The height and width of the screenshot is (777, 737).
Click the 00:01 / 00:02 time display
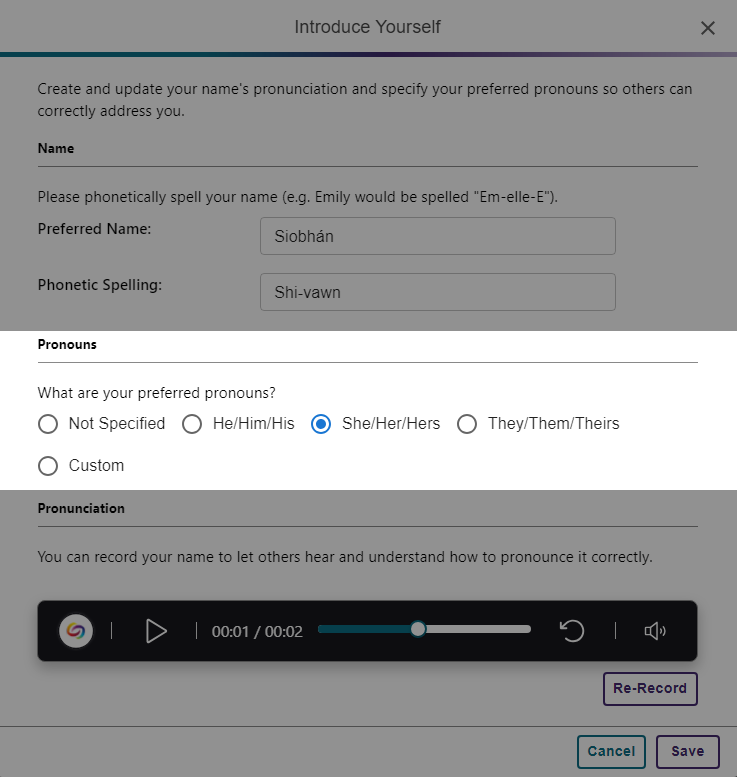click(257, 632)
